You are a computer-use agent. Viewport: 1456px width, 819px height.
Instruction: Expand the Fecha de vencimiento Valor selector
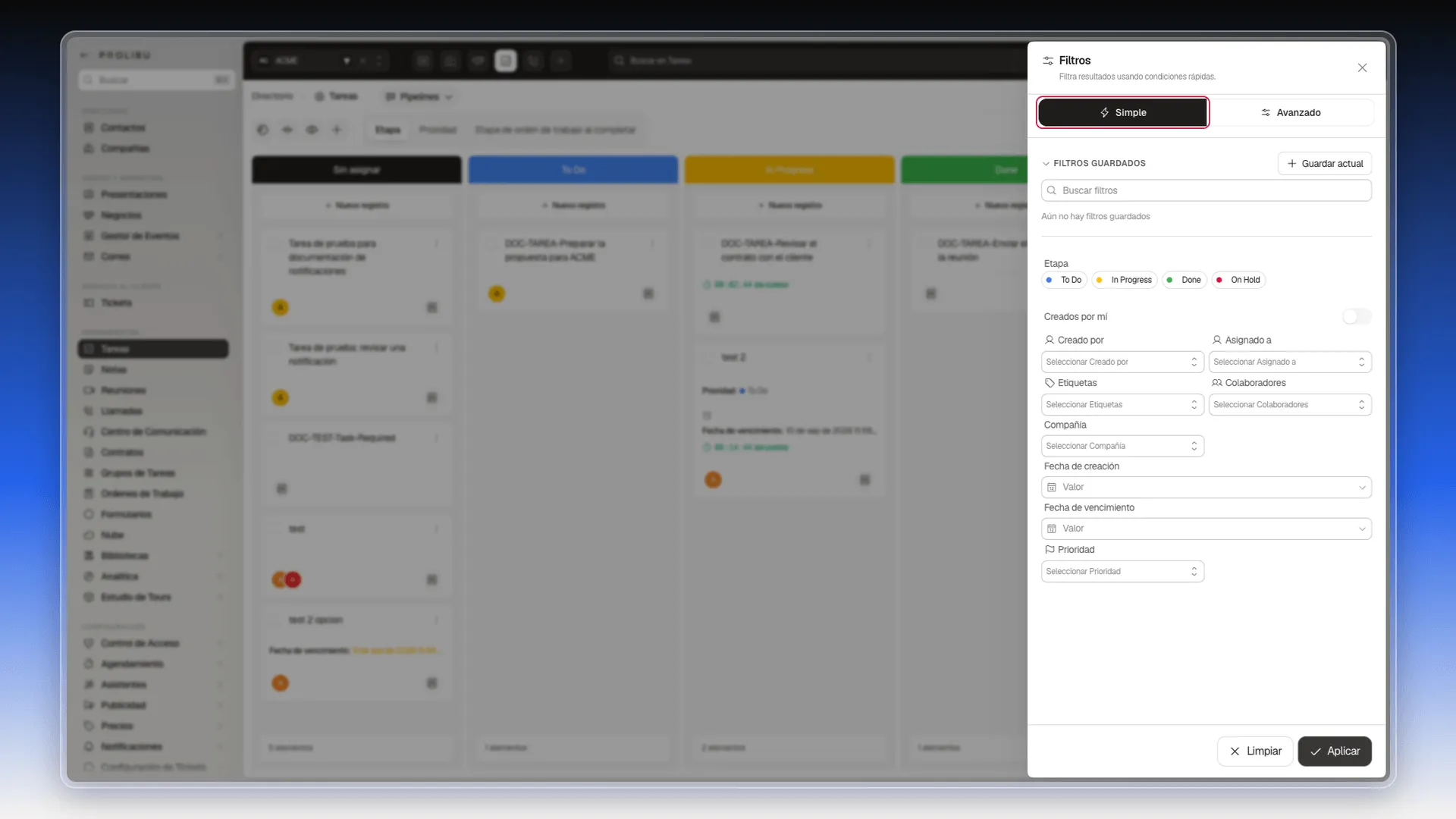click(x=1206, y=529)
